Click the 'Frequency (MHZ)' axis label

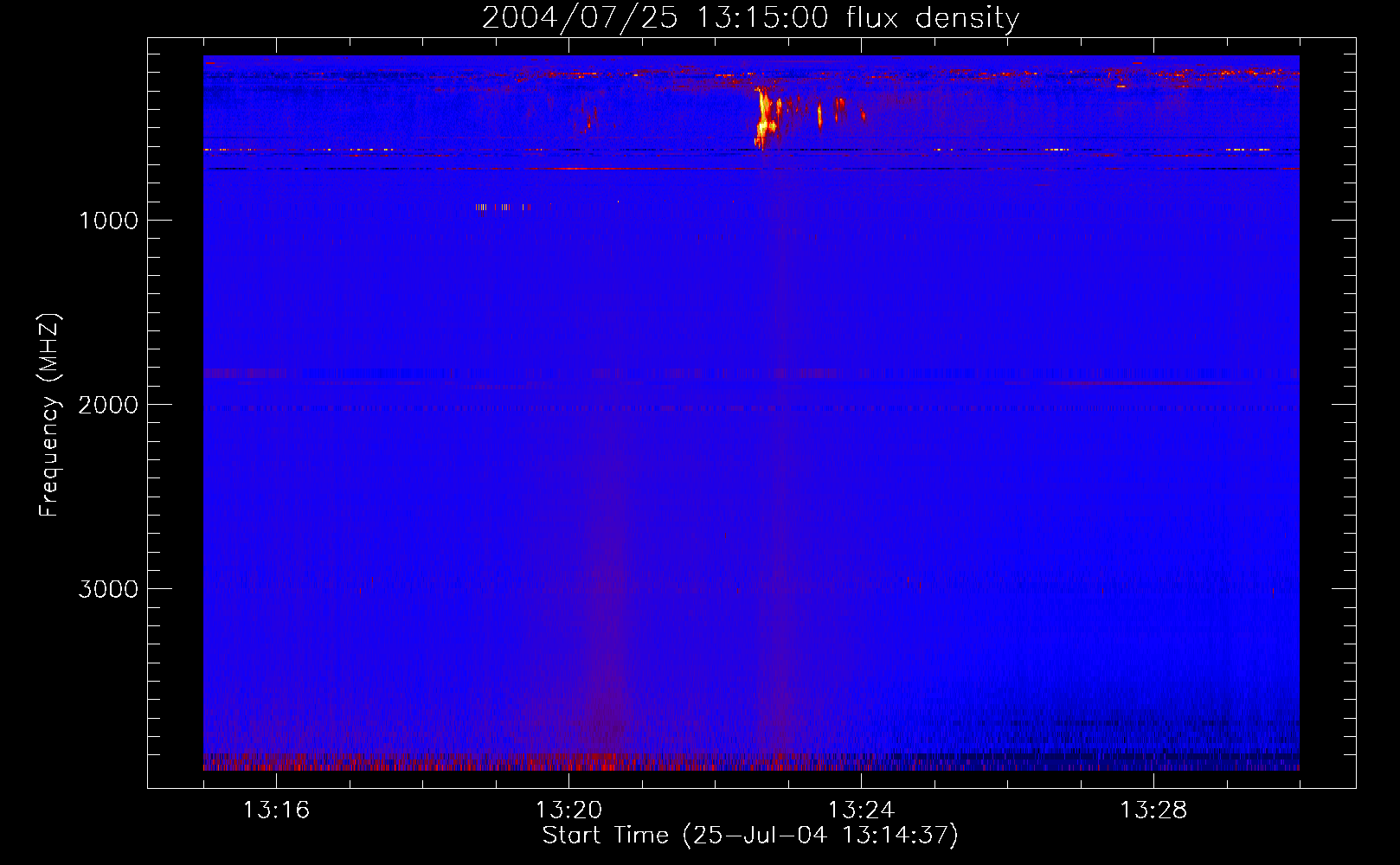(49, 415)
